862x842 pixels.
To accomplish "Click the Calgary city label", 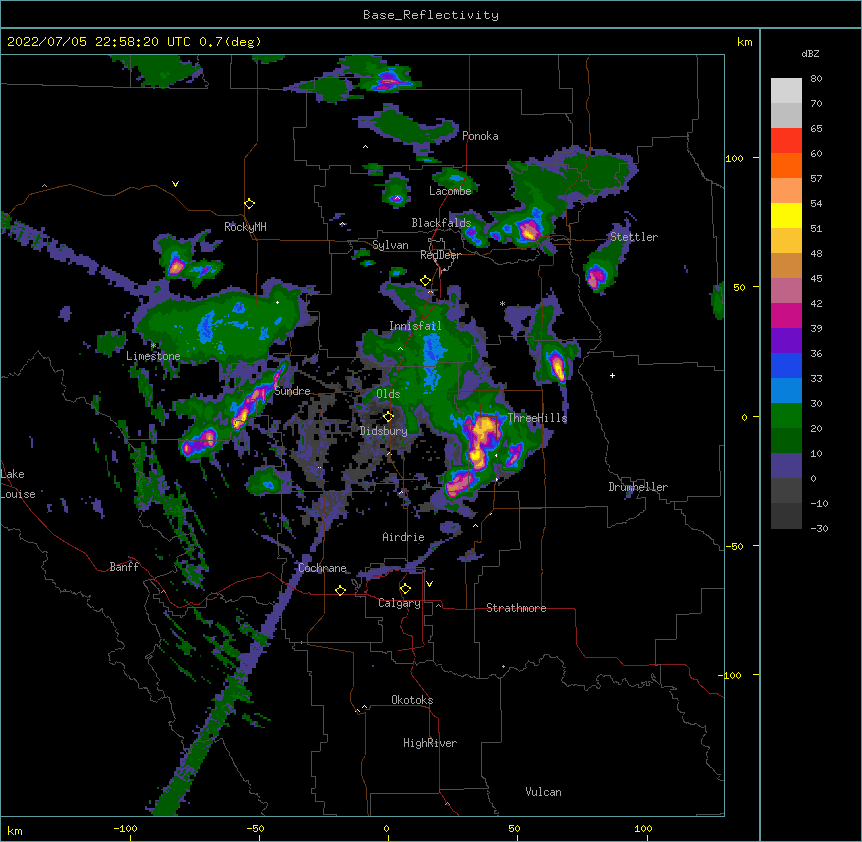I will tap(399, 603).
